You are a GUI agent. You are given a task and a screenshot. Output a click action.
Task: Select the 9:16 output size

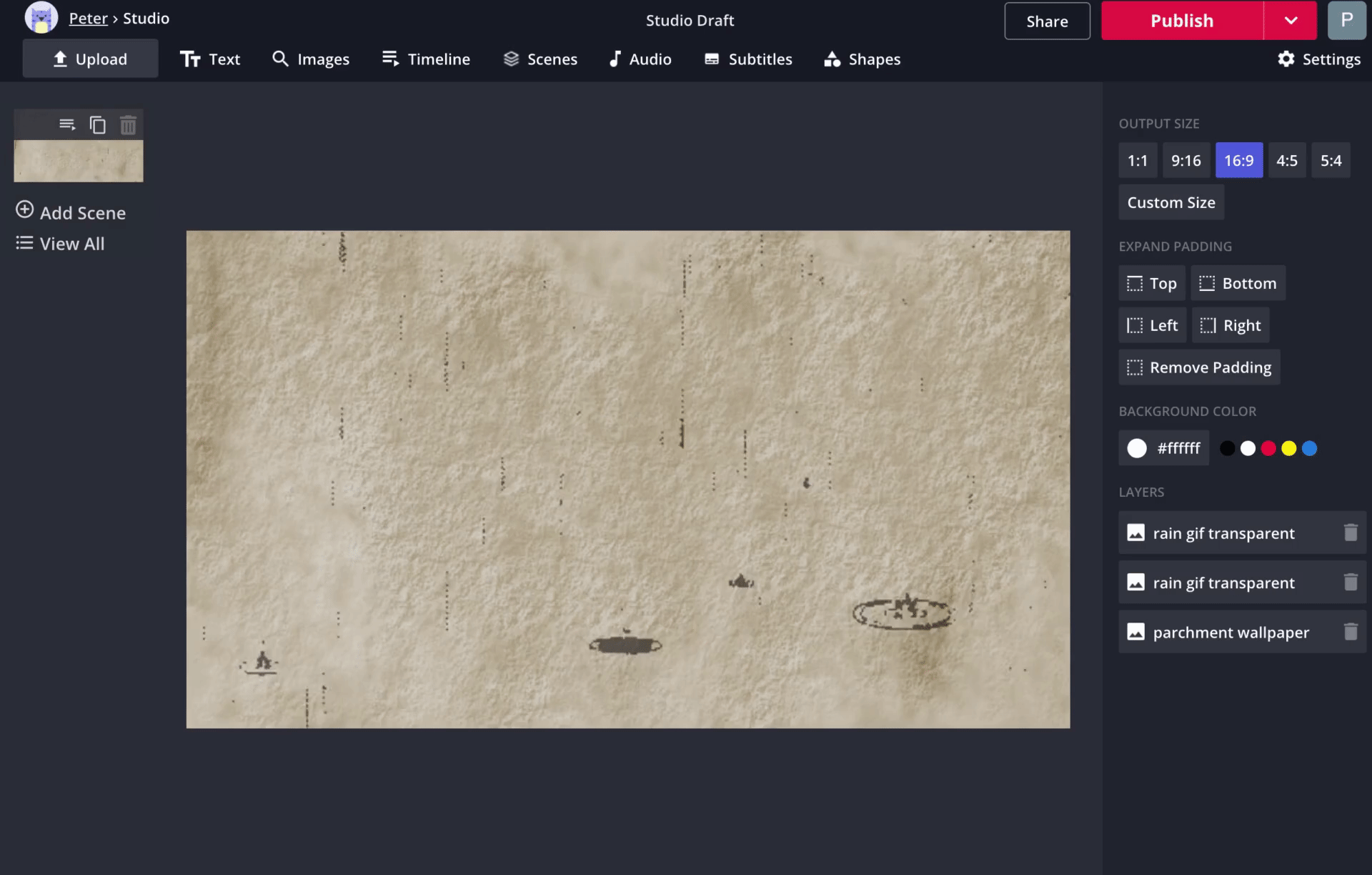pos(1185,160)
